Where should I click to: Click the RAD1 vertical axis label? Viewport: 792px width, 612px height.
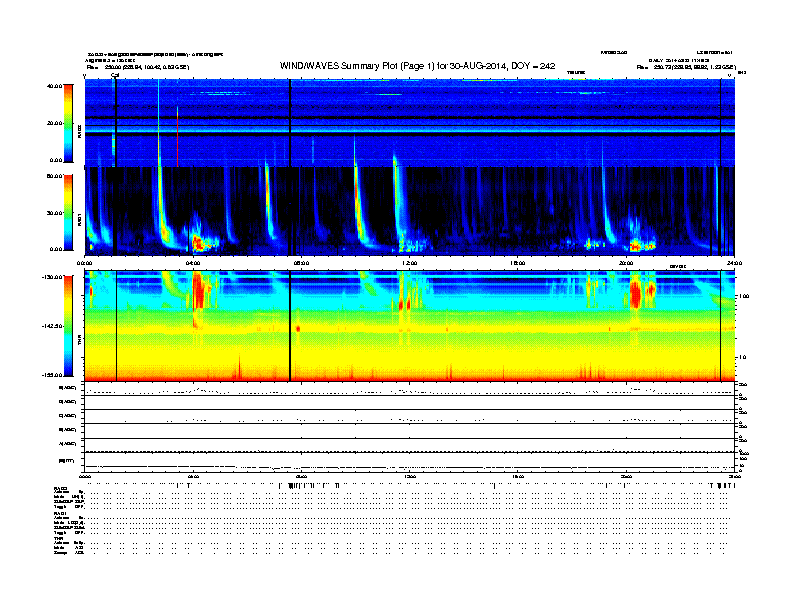pos(79,221)
